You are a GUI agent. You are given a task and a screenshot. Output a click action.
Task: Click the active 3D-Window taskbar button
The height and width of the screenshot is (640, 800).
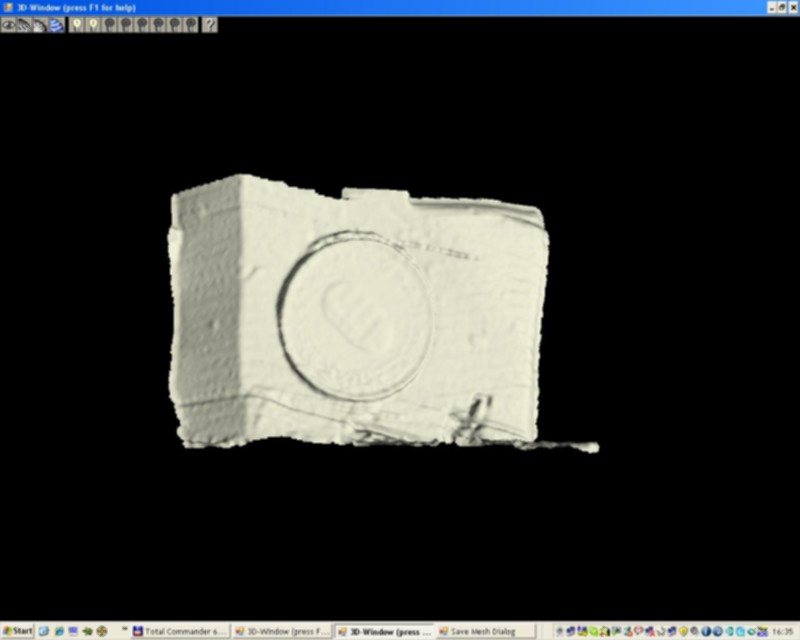coord(384,632)
